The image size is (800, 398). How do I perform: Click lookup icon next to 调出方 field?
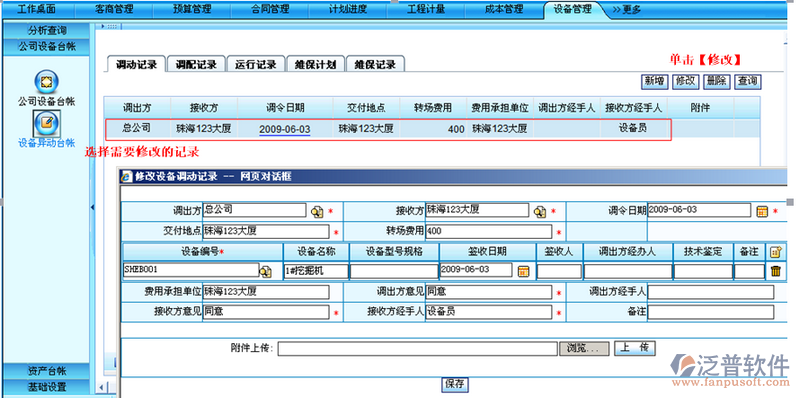pyautogui.click(x=317, y=211)
